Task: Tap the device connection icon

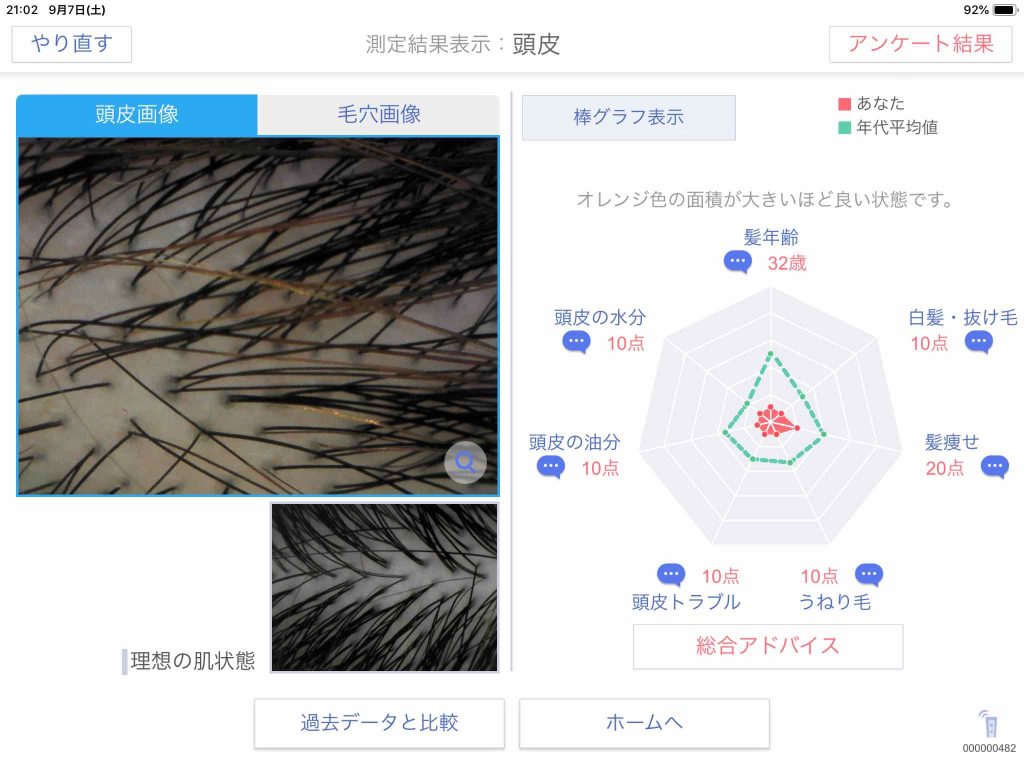Action: coord(989,725)
